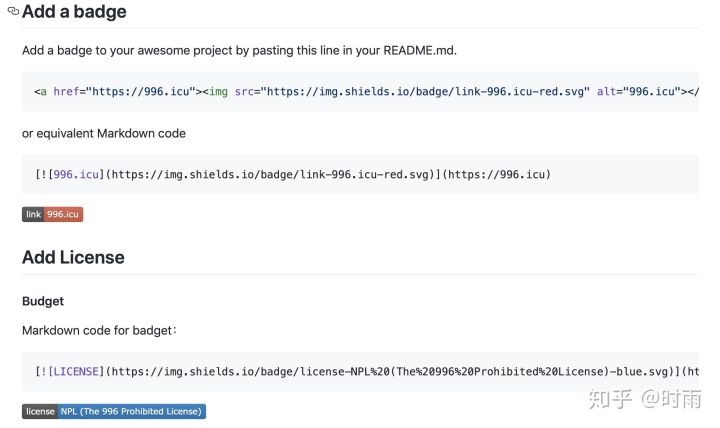This screenshot has width=720, height=428.
Task: Click the gray 'license' label of the badge
Action: click(40, 411)
